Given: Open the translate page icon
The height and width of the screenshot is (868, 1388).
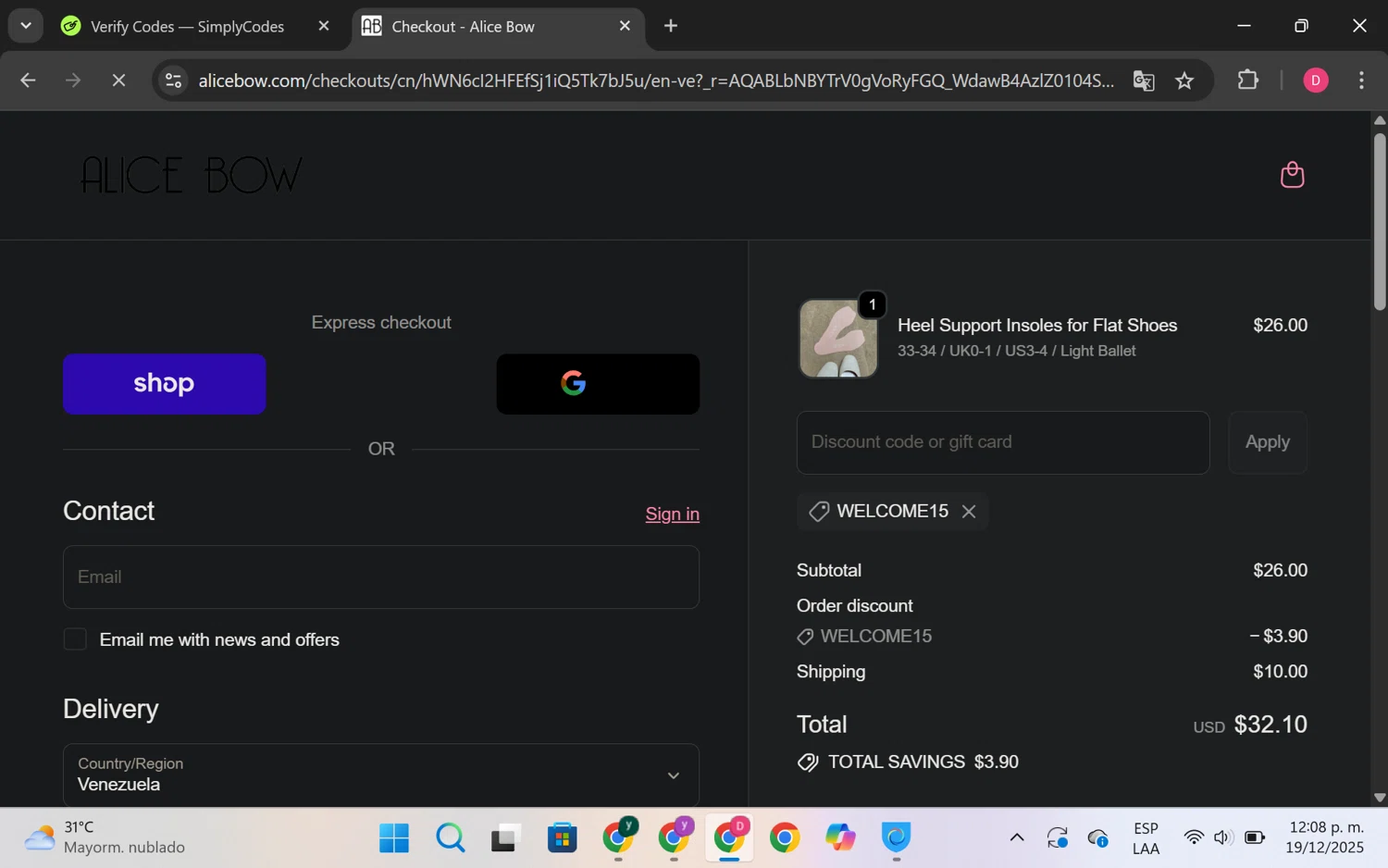Looking at the screenshot, I should [1144, 81].
